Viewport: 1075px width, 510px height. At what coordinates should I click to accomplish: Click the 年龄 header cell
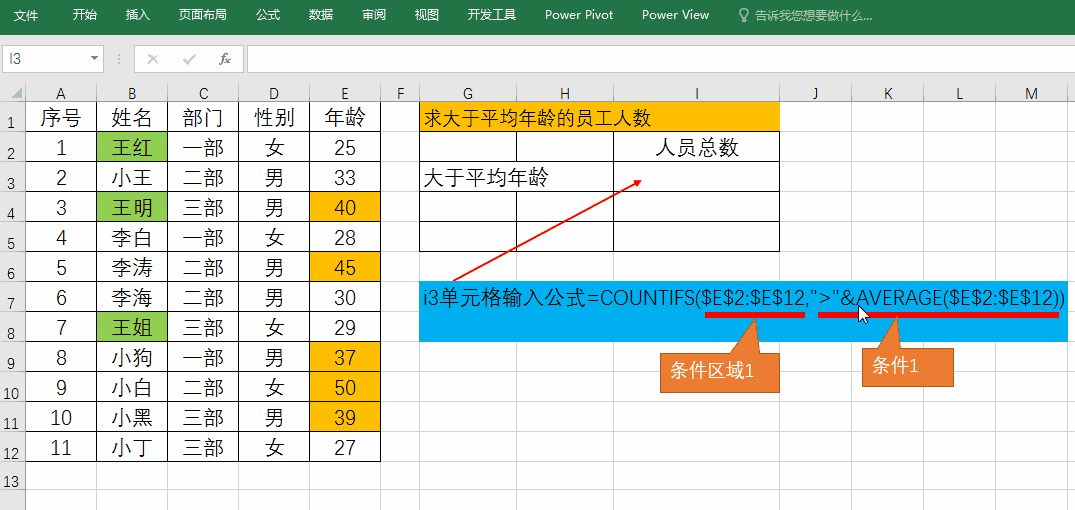(x=345, y=117)
